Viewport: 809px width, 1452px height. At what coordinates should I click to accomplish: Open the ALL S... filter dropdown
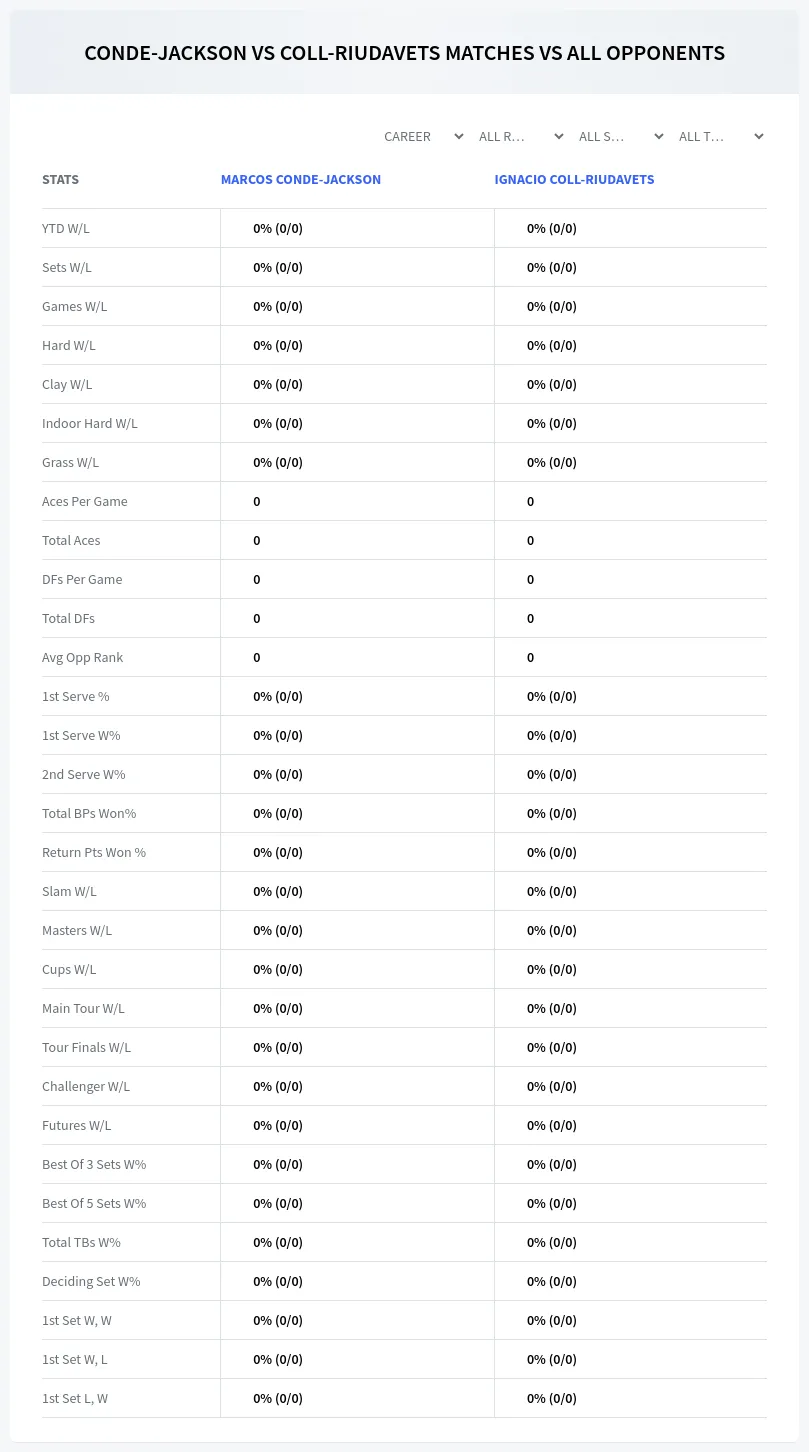coord(619,136)
